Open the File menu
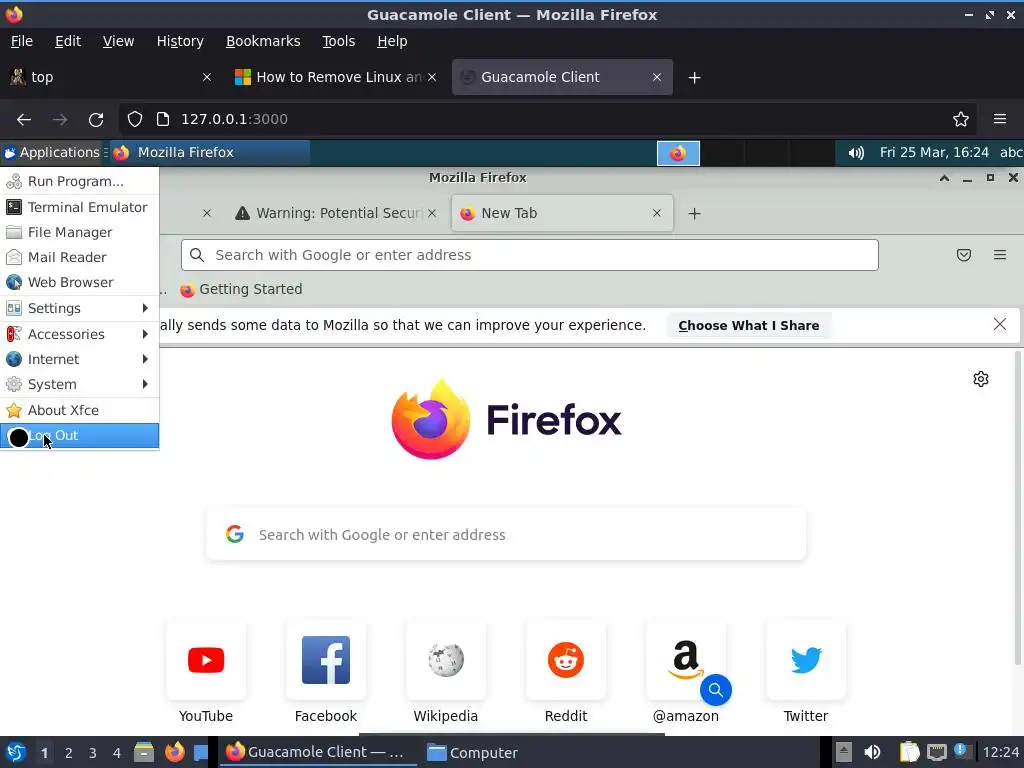This screenshot has width=1024, height=768. (x=22, y=41)
